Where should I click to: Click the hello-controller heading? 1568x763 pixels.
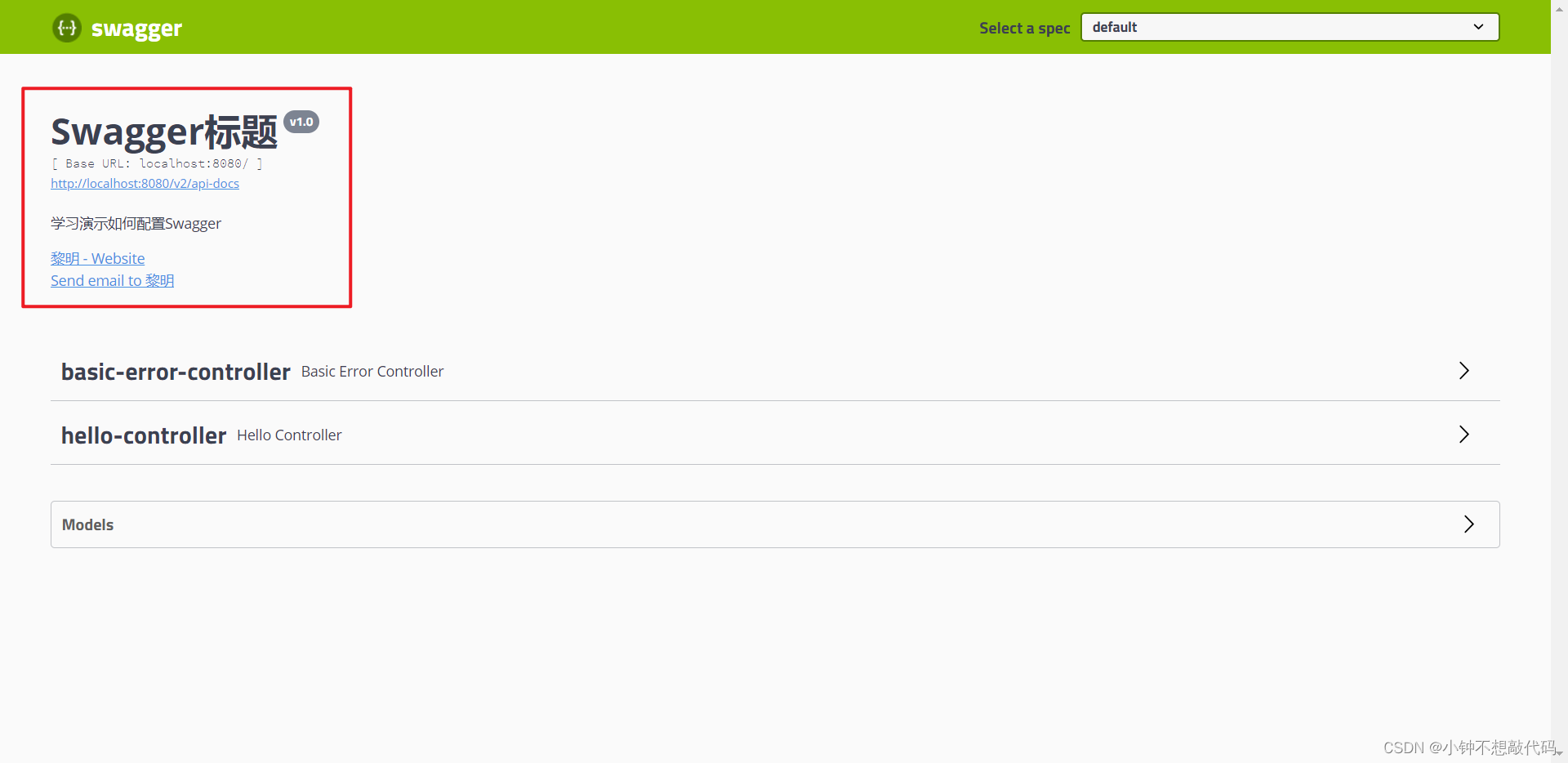click(144, 435)
